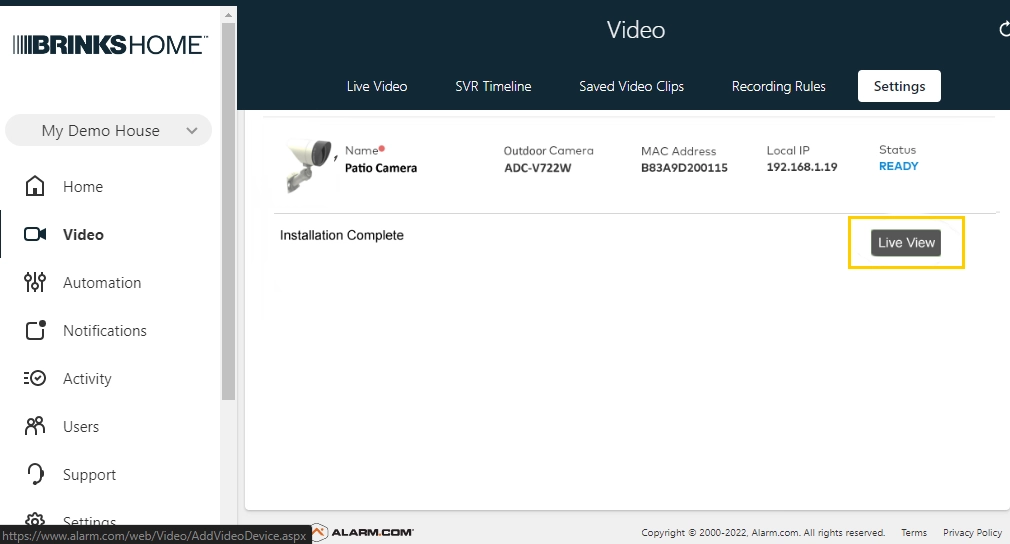Screen dimensions: 1010x544
Task: Open the Privacy Policy footer link
Action: coord(972,533)
